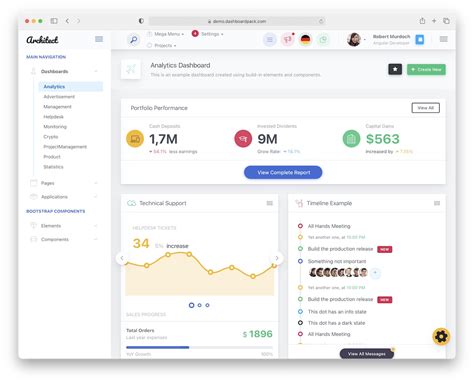Expand the Mega Menu dropdown
This screenshot has height=383, width=474.
click(166, 34)
